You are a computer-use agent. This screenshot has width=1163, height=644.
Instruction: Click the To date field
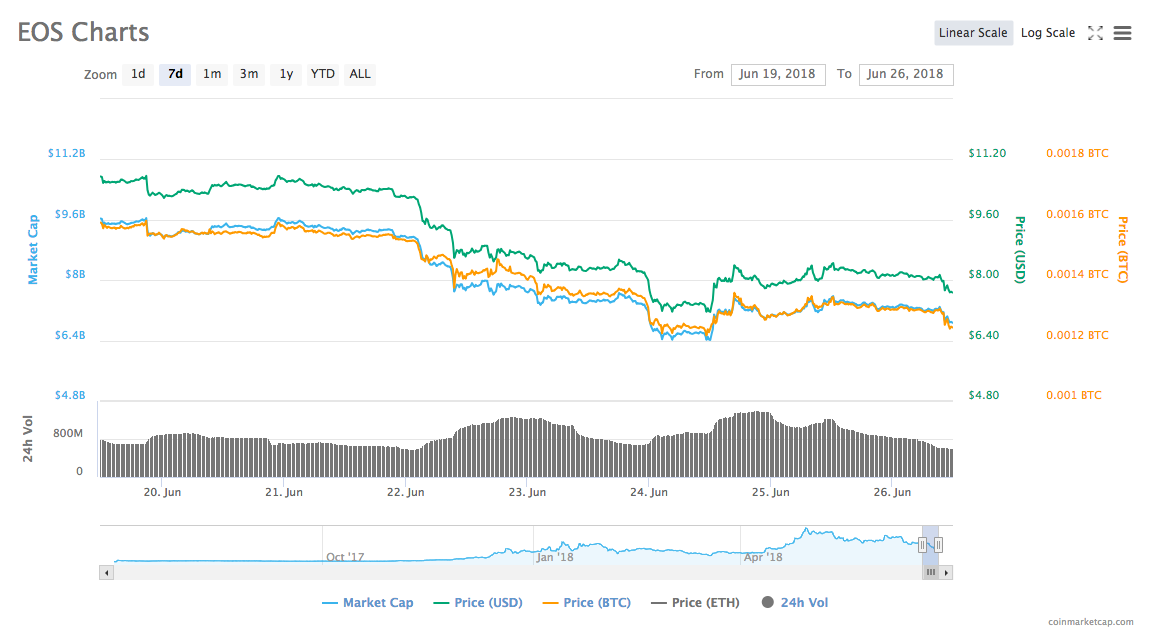pyautogui.click(x=906, y=74)
